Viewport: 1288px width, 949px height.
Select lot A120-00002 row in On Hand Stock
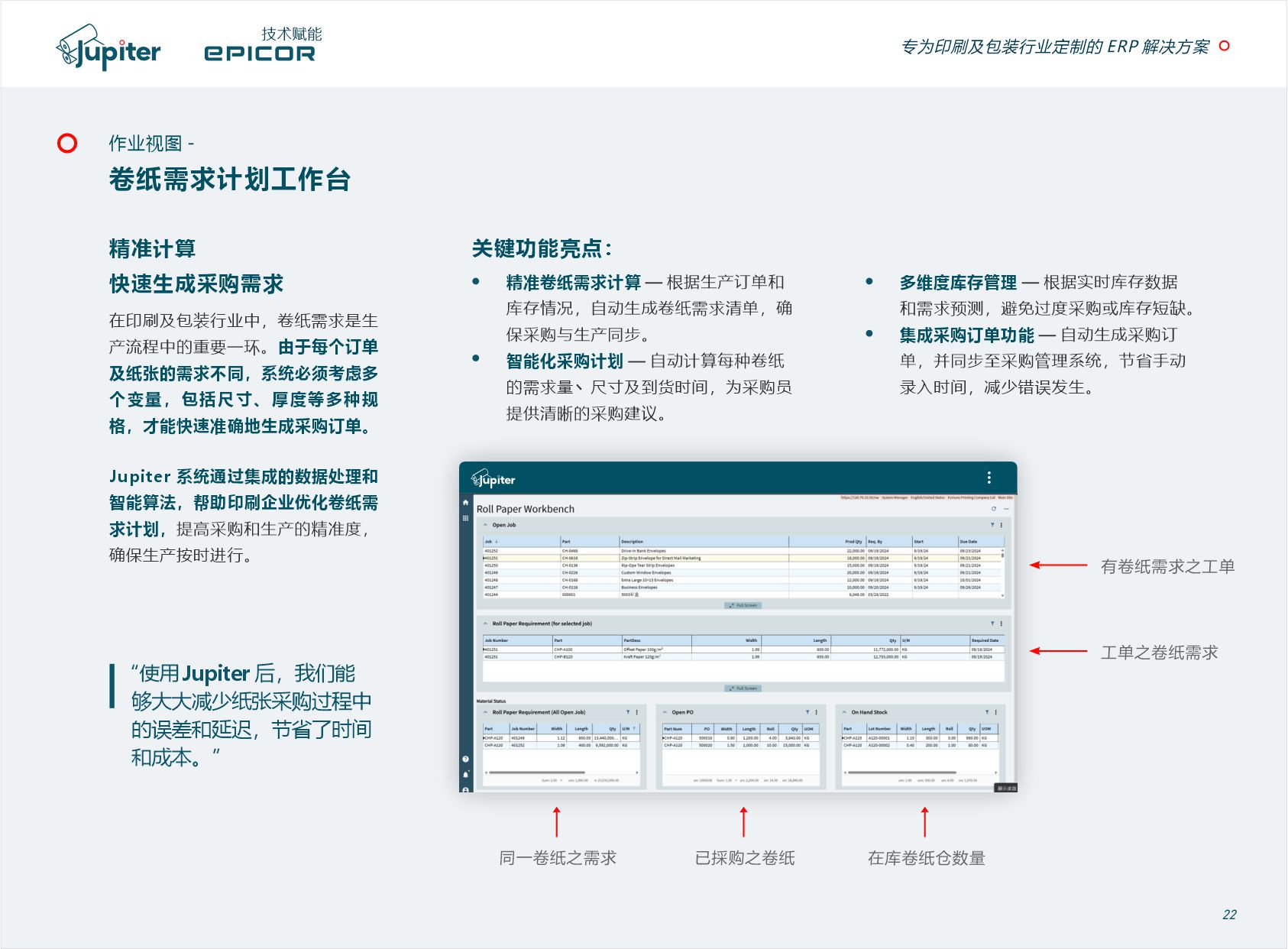(x=920, y=745)
